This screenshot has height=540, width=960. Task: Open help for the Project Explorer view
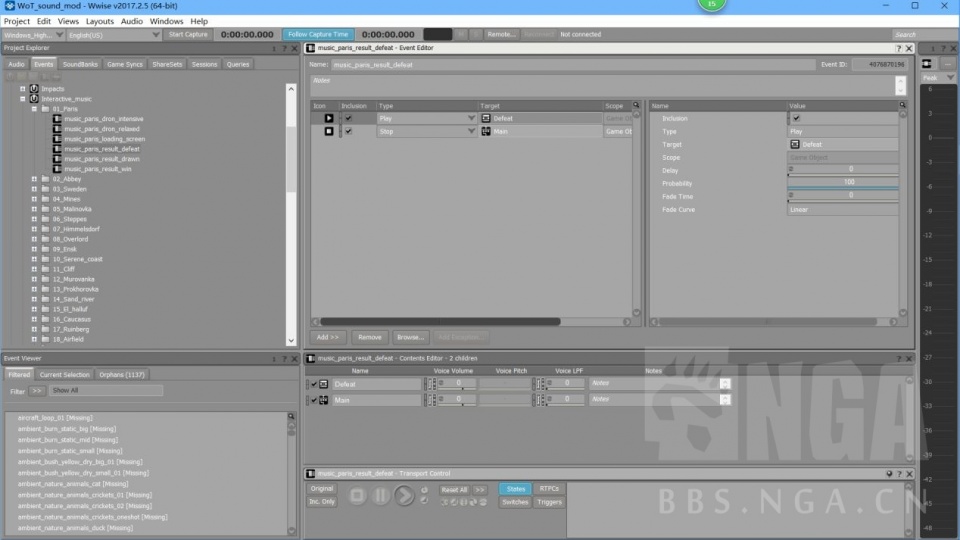[x=284, y=48]
